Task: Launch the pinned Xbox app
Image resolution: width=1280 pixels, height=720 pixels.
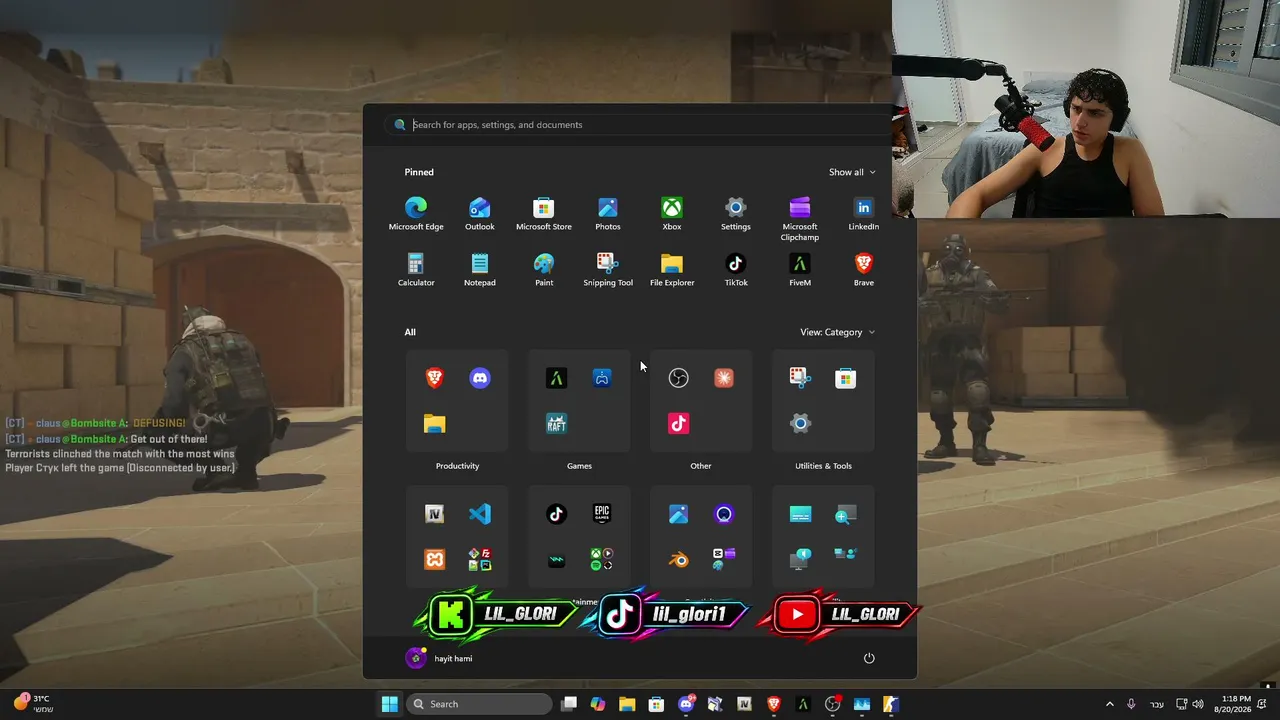Action: [x=672, y=213]
